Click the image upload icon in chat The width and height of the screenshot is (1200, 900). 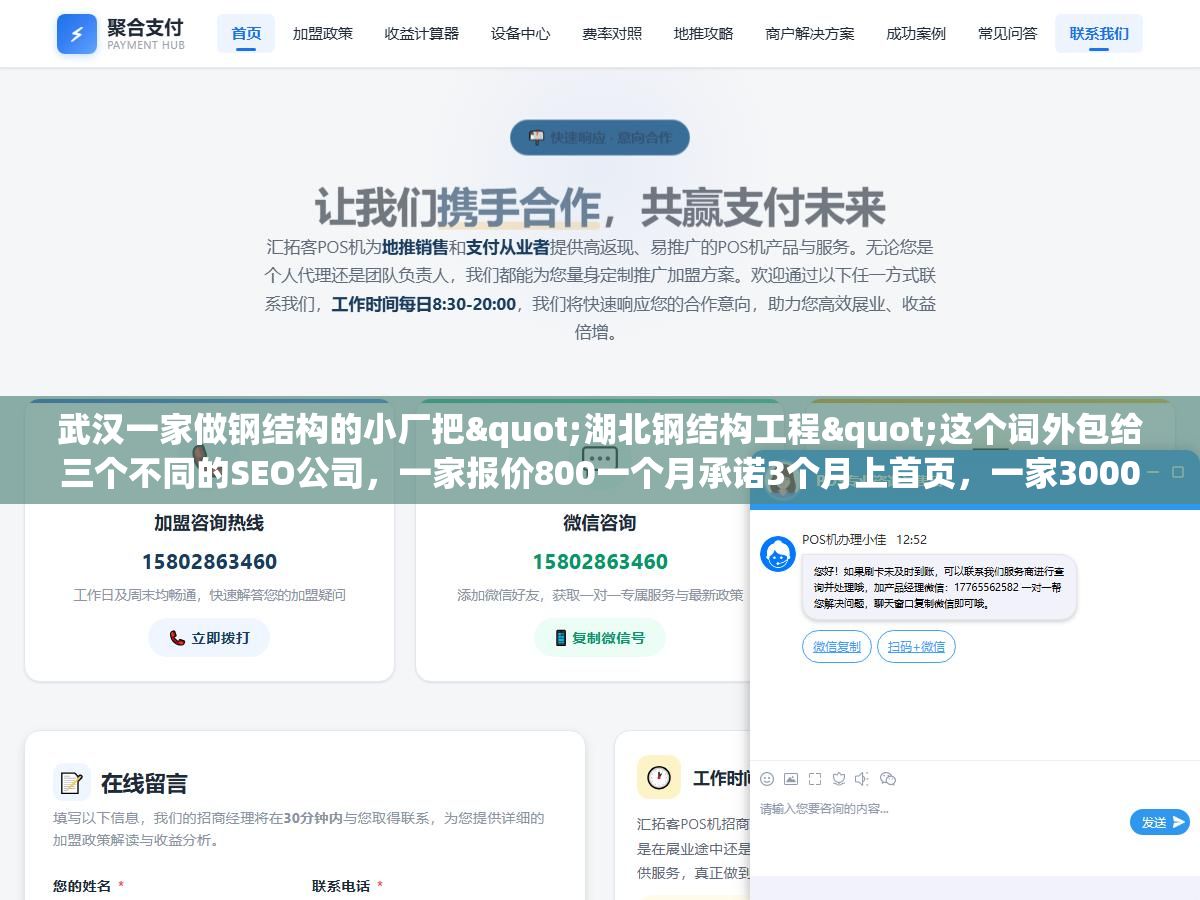(791, 779)
